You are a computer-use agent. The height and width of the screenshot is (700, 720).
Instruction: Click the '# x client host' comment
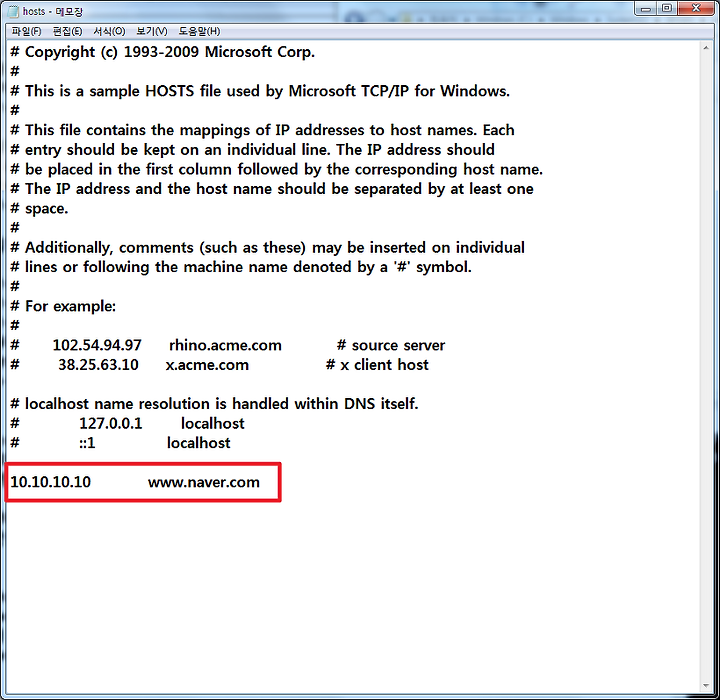click(x=377, y=365)
